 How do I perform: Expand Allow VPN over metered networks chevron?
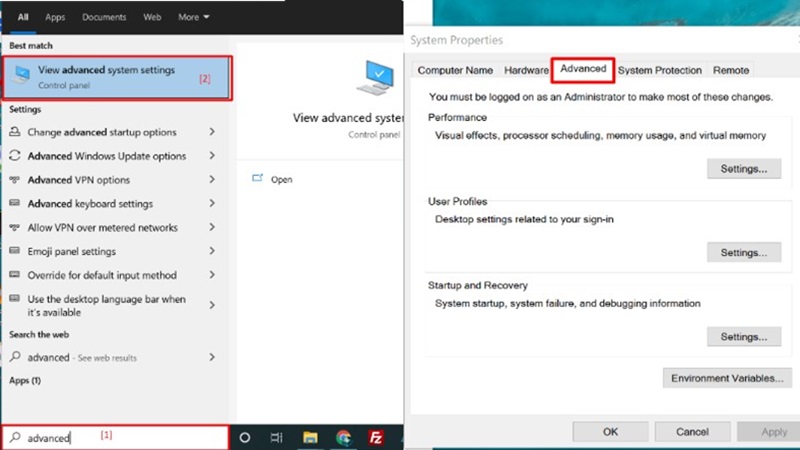(212, 227)
